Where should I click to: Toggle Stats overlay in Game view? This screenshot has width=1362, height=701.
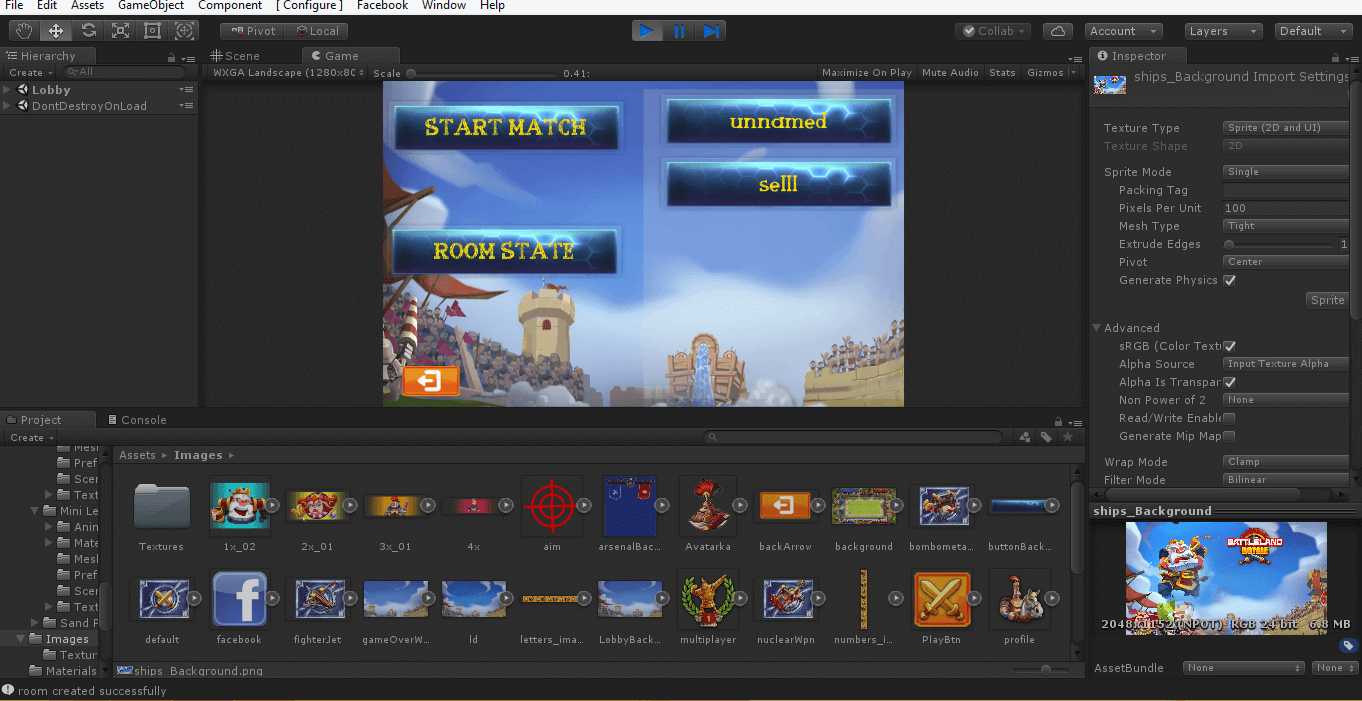click(1002, 72)
